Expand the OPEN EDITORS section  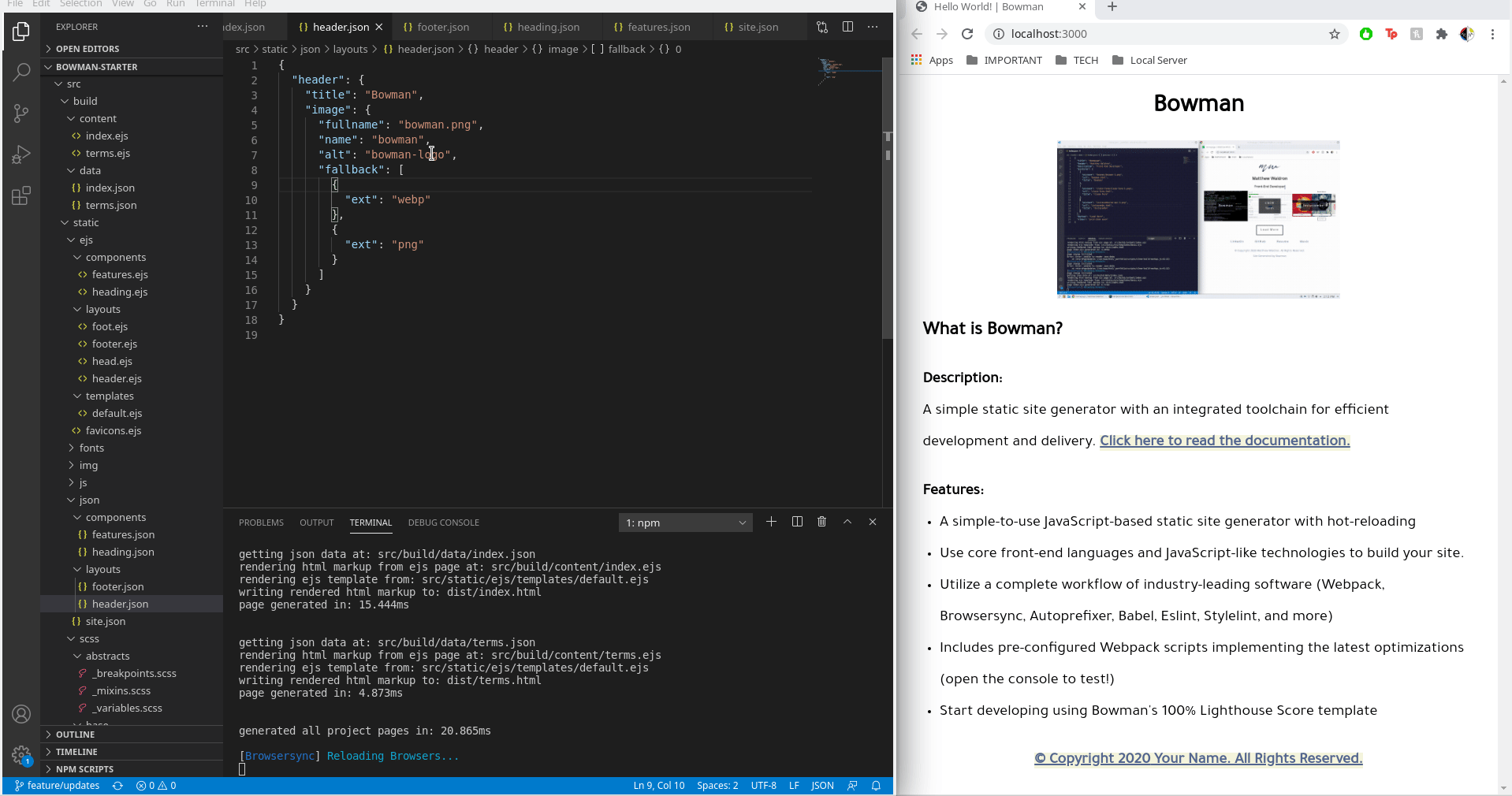[132, 49]
